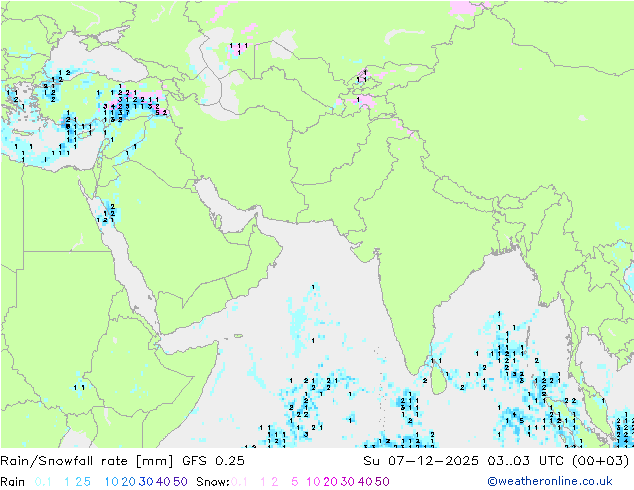Click the weatheronline.co.uk copyright link
634x490 pixels.
(x=550, y=481)
